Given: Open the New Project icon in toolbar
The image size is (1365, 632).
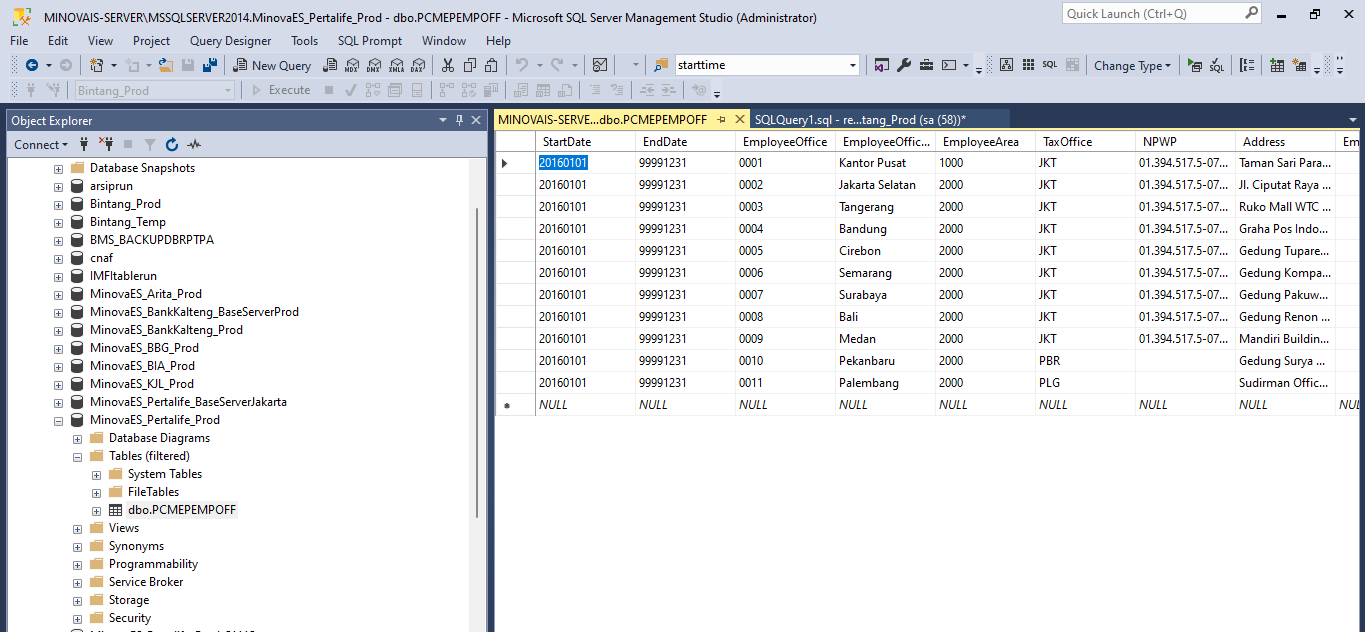Looking at the screenshot, I should pyautogui.click(x=96, y=65).
